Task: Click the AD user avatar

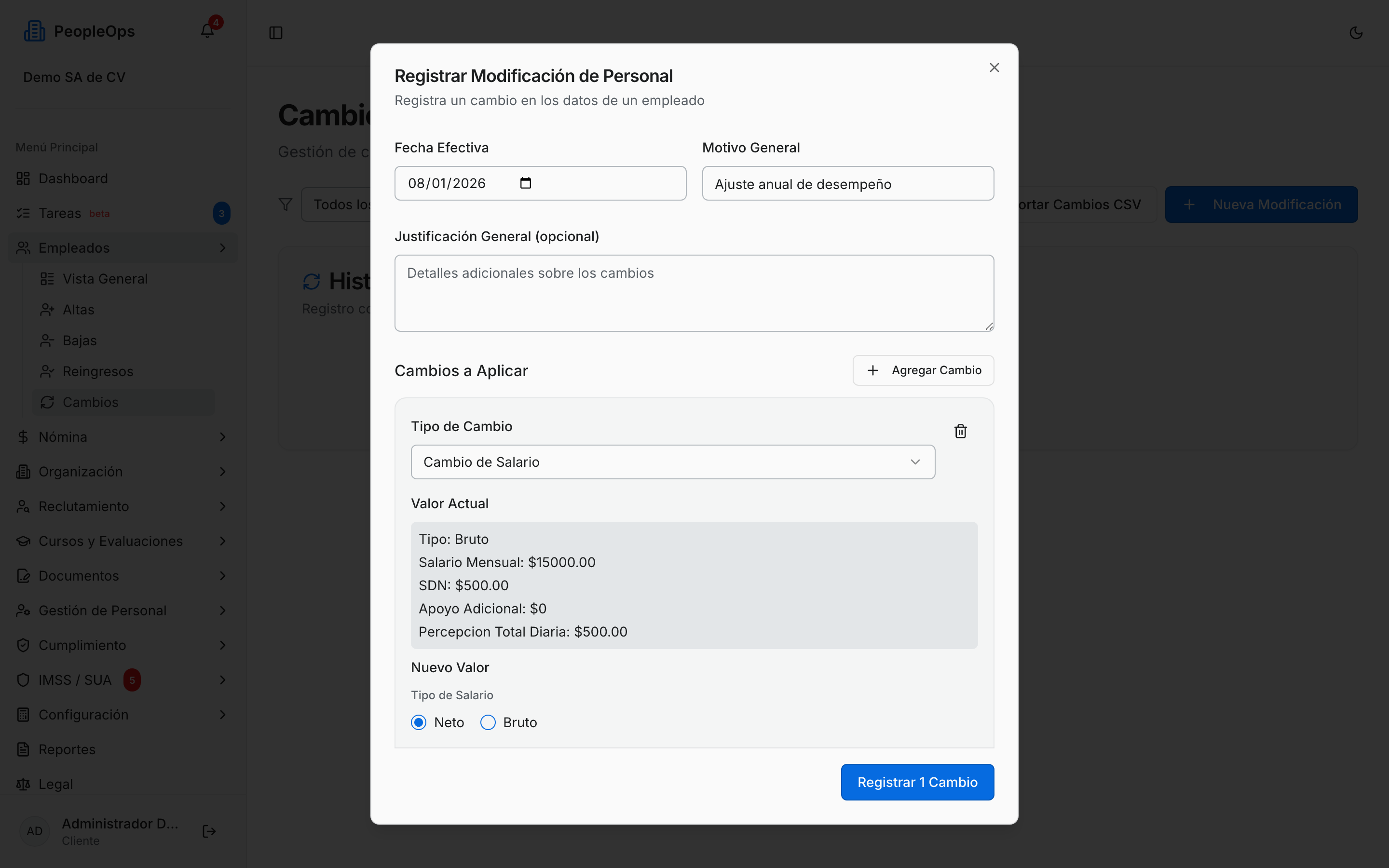Action: 34,831
